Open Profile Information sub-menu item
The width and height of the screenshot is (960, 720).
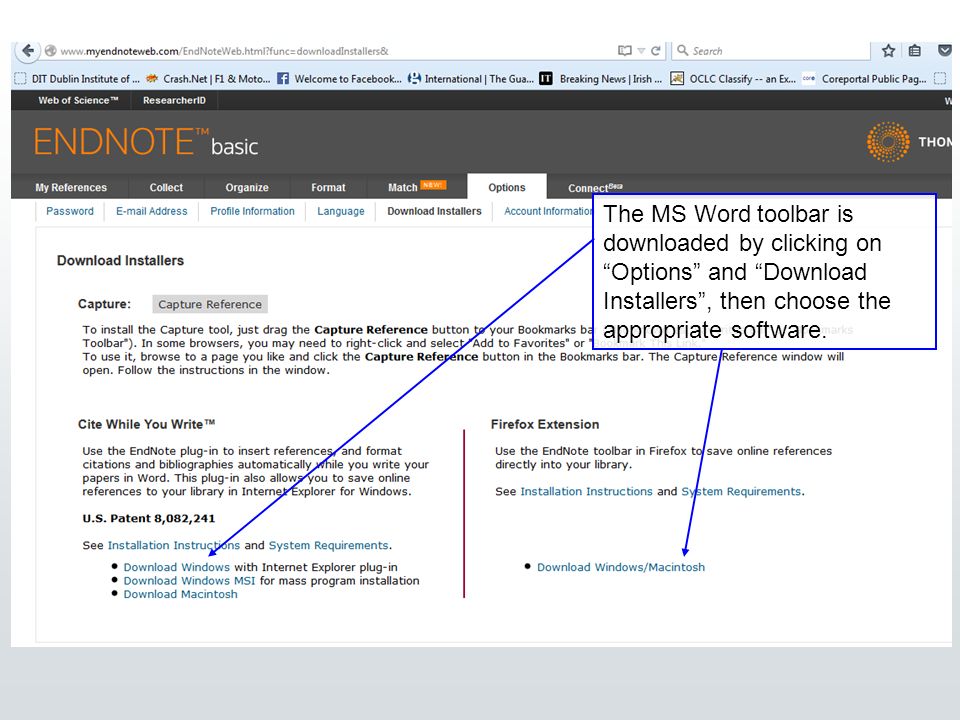pos(252,211)
